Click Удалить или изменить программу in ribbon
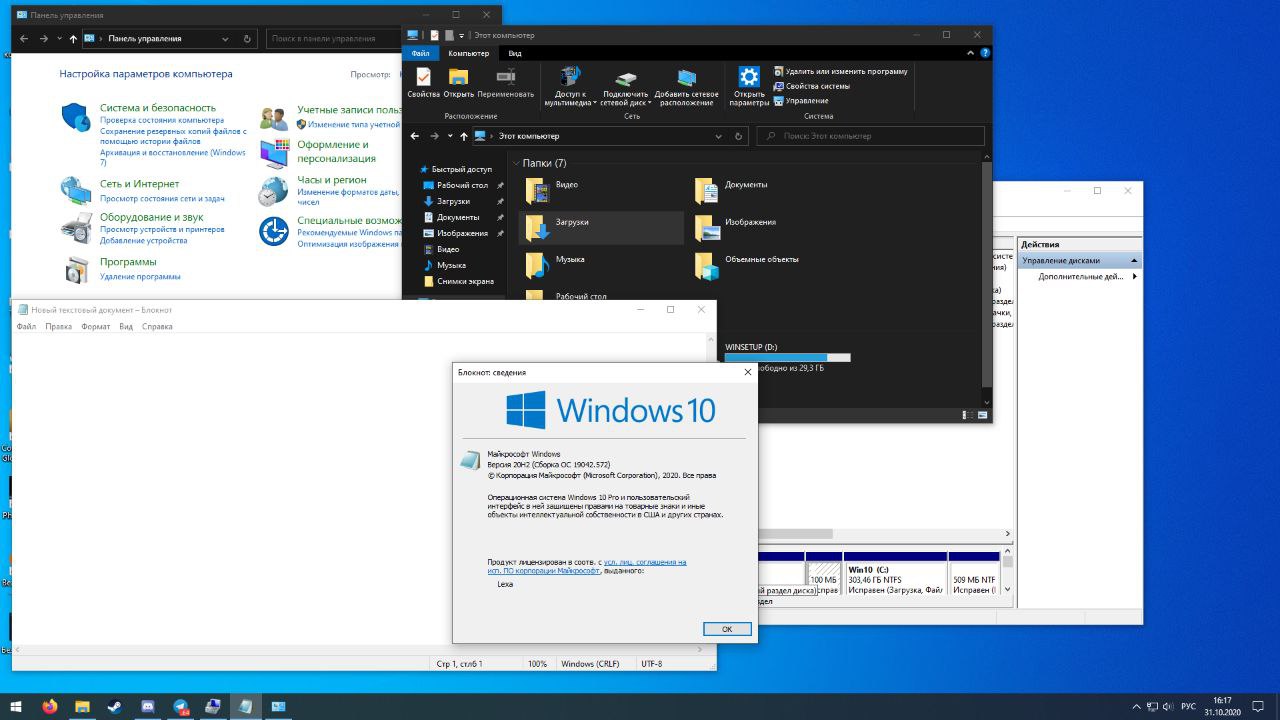This screenshot has height=720, width=1280. 841,72
